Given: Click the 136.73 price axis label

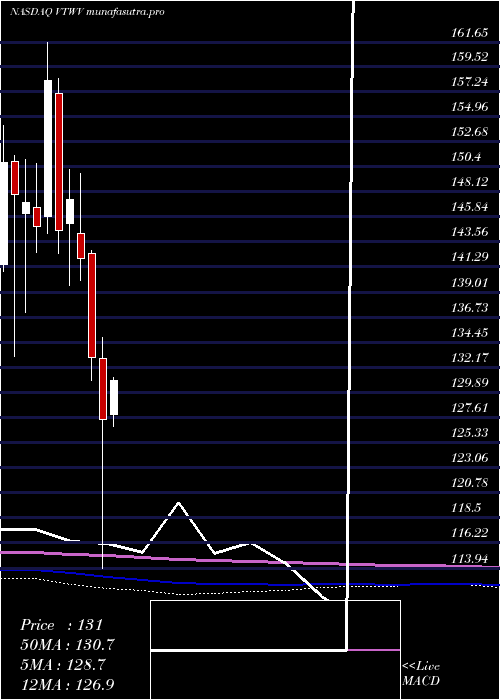Looking at the screenshot, I should (x=470, y=308).
